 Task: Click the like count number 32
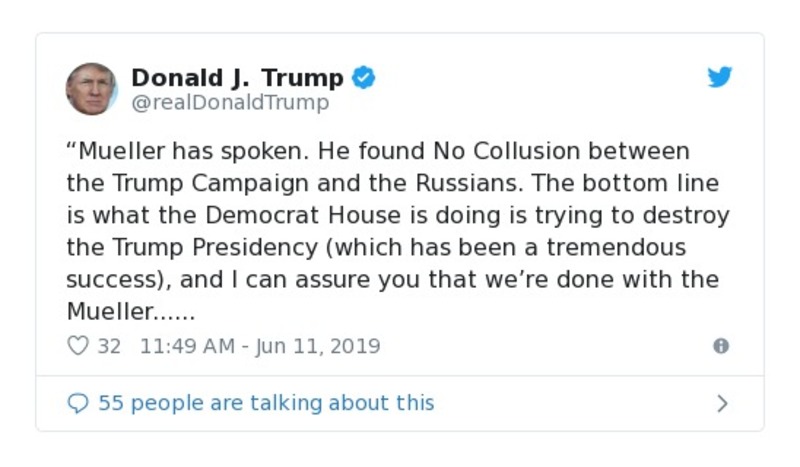point(109,346)
